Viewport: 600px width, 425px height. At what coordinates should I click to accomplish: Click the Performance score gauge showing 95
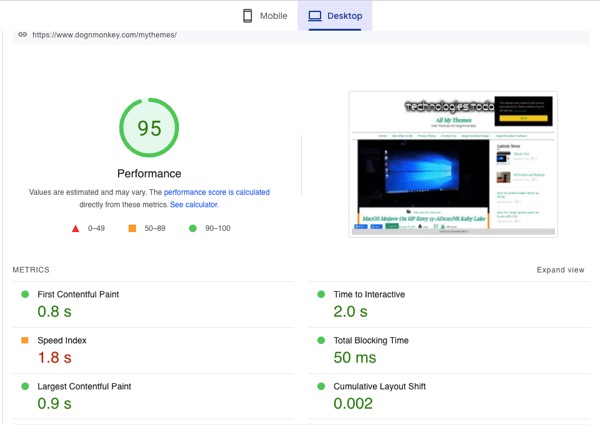pos(149,128)
